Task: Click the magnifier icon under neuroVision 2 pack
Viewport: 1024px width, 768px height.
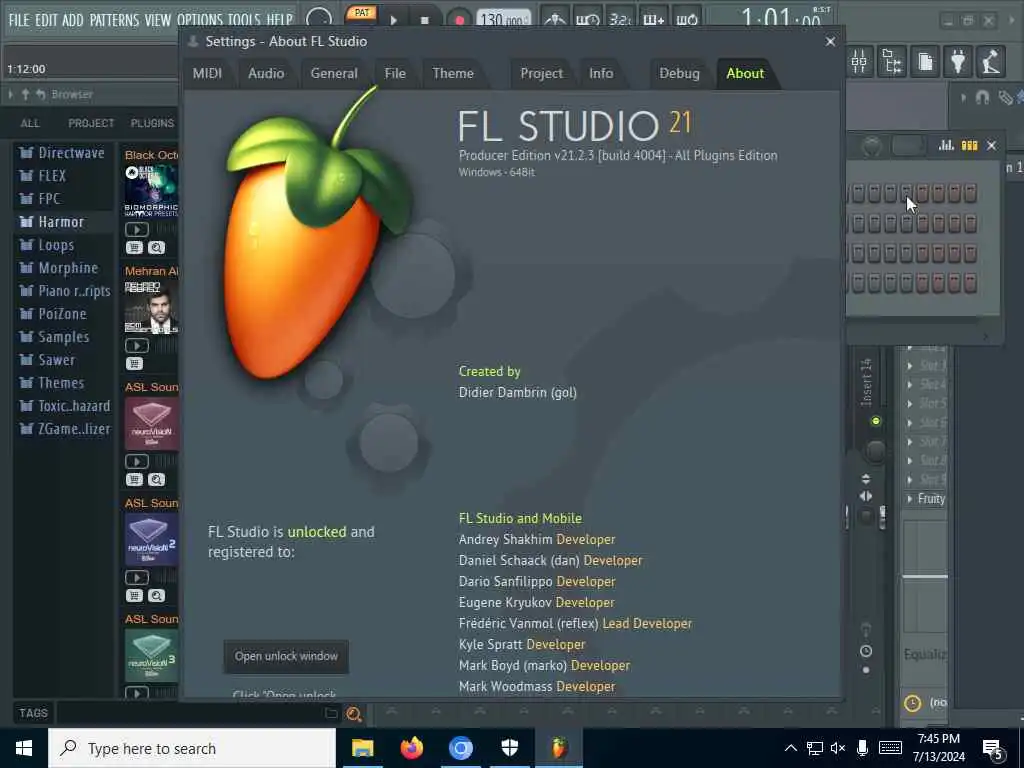Action: pos(157,596)
